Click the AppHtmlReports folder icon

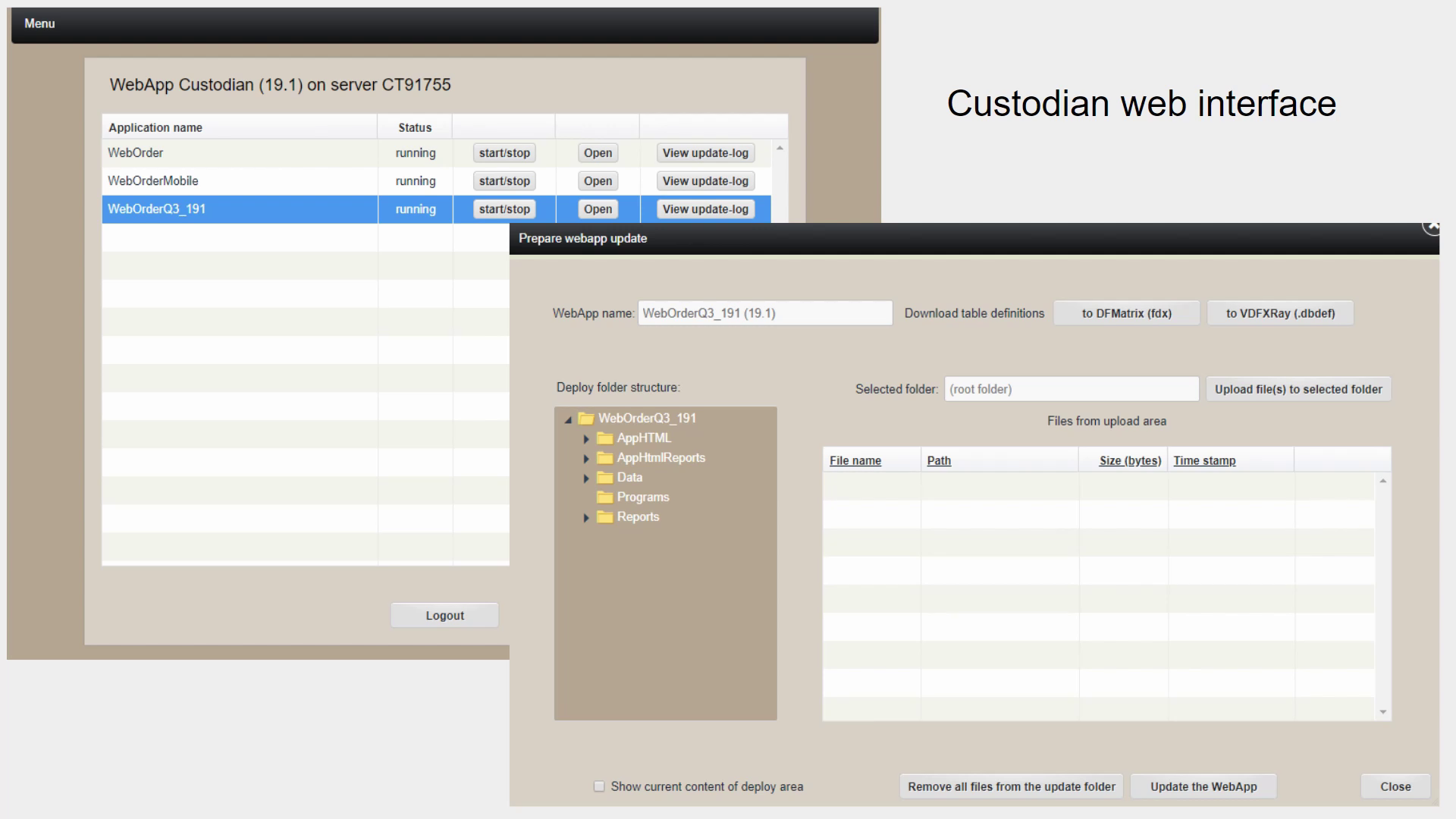pyautogui.click(x=604, y=458)
